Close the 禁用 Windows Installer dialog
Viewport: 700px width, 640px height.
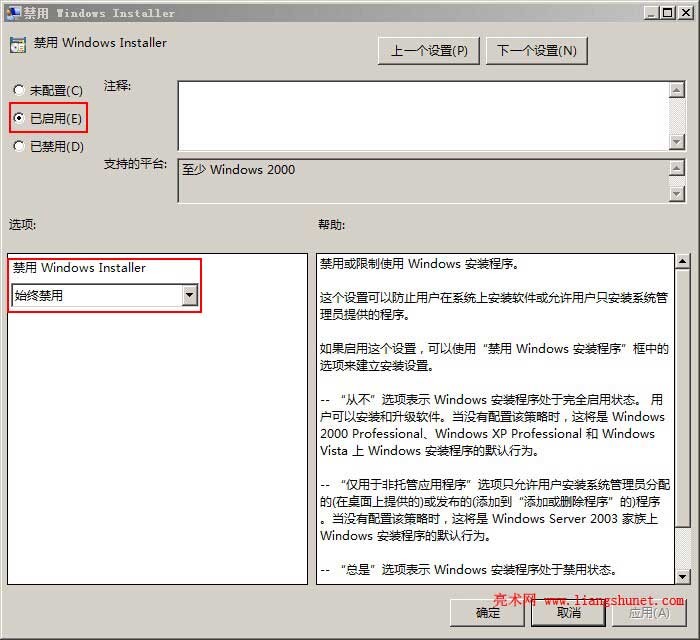click(685, 12)
